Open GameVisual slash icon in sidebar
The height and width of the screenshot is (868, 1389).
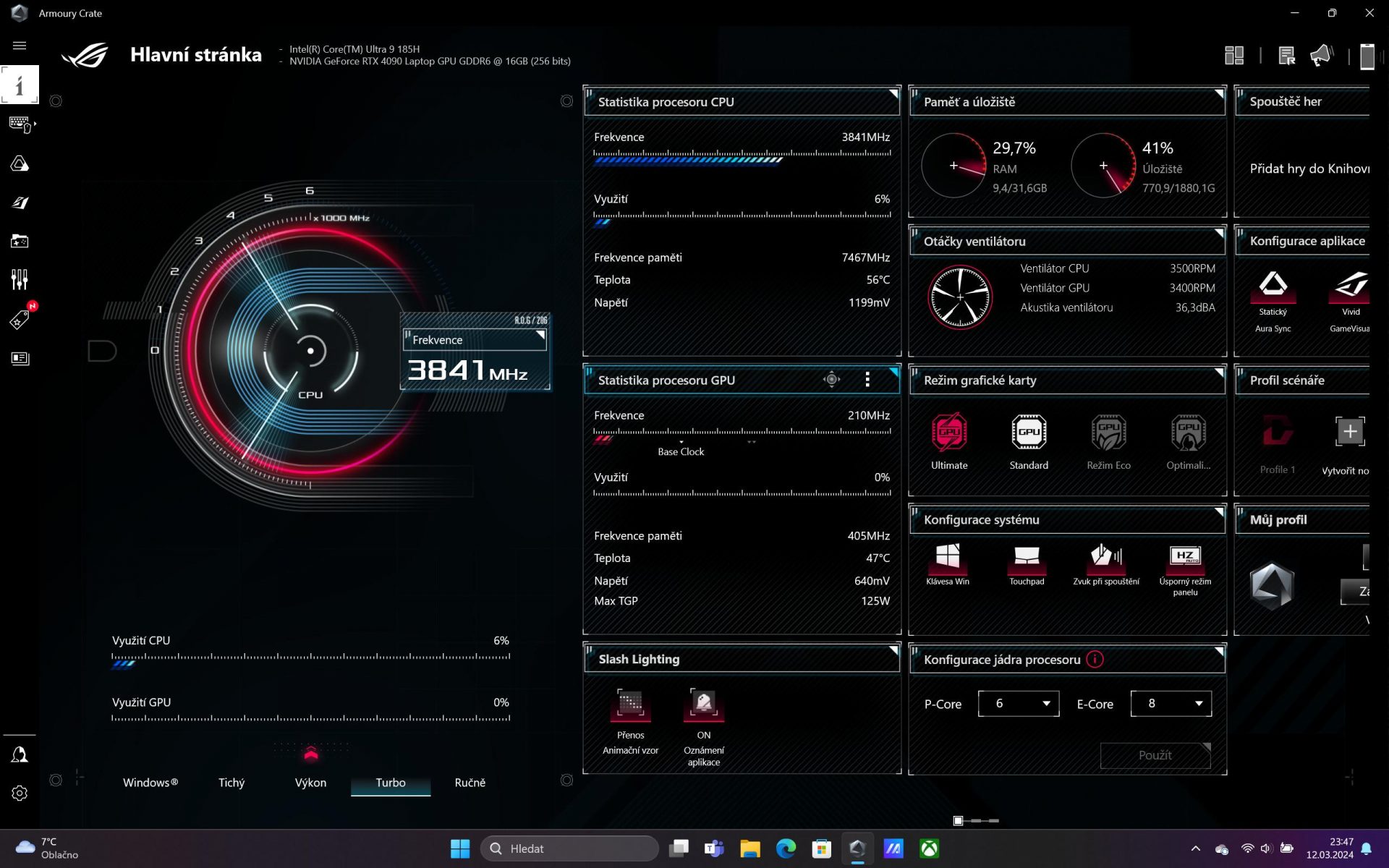[x=20, y=203]
